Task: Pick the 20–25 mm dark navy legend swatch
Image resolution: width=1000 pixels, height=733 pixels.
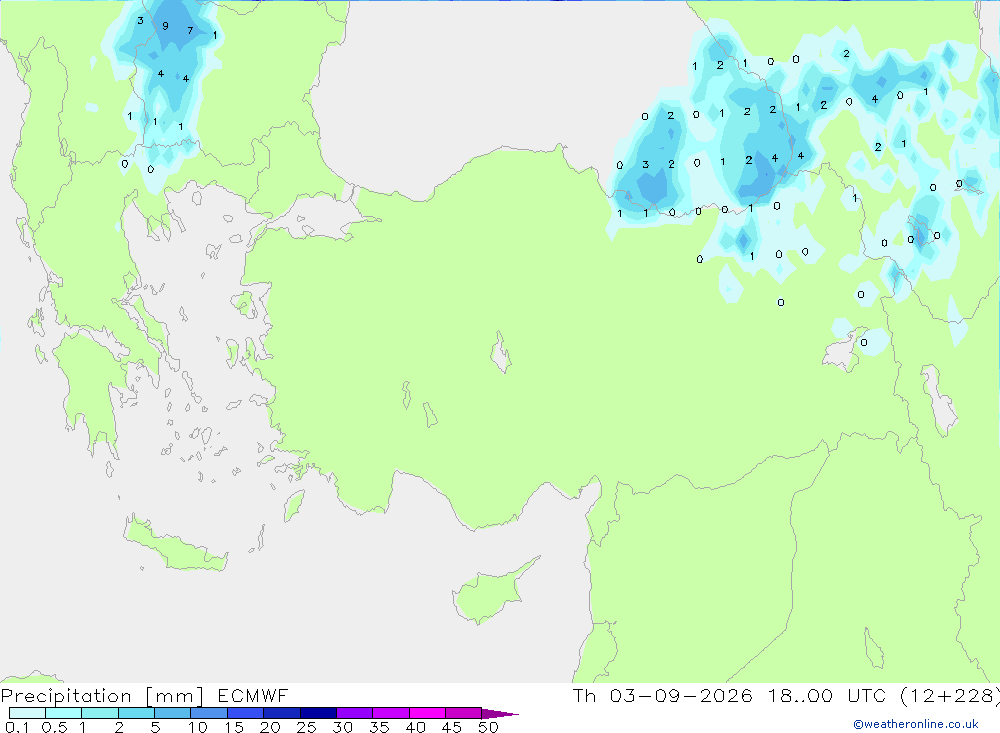Action: click(281, 713)
